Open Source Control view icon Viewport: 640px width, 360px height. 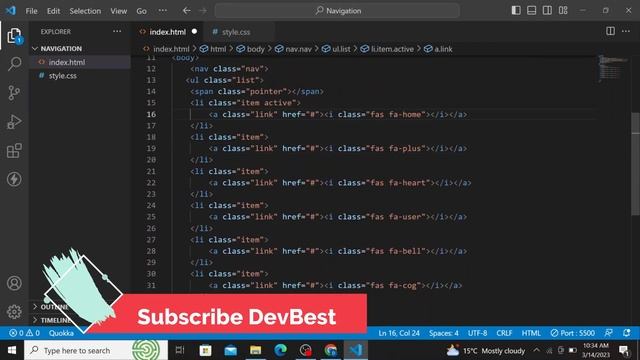[x=14, y=93]
